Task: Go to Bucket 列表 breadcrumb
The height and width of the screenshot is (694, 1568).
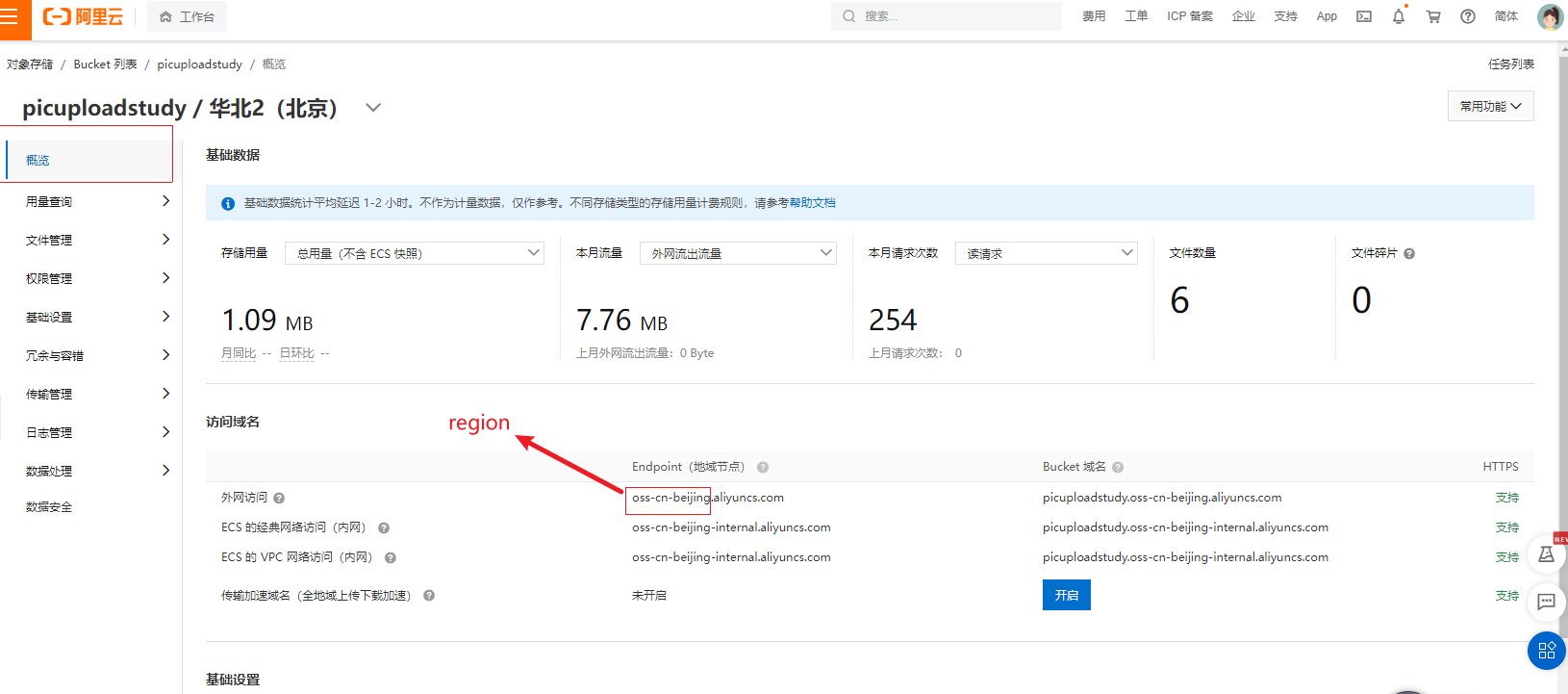Action: 105,64
